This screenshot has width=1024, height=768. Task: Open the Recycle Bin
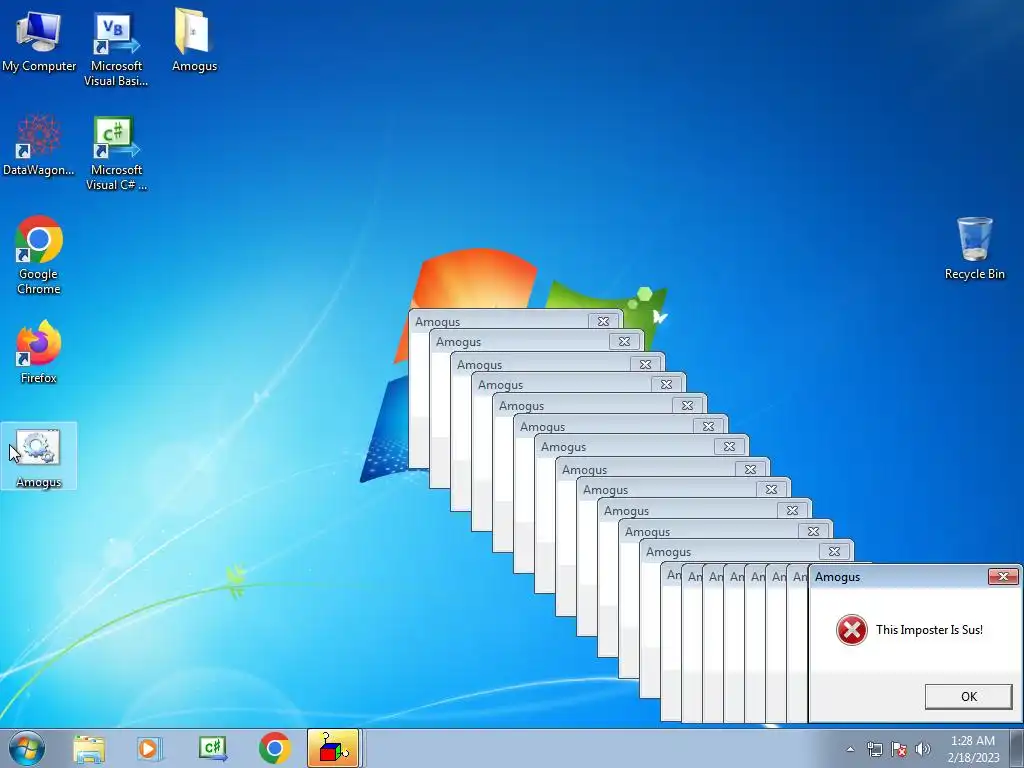click(974, 249)
